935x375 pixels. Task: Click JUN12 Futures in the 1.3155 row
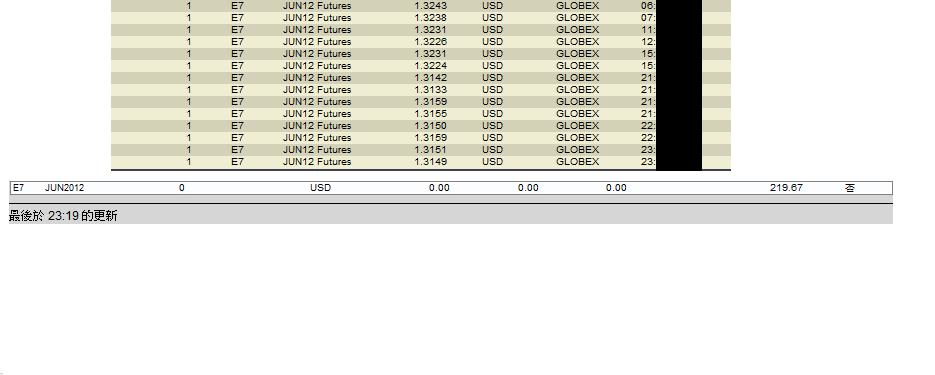317,113
